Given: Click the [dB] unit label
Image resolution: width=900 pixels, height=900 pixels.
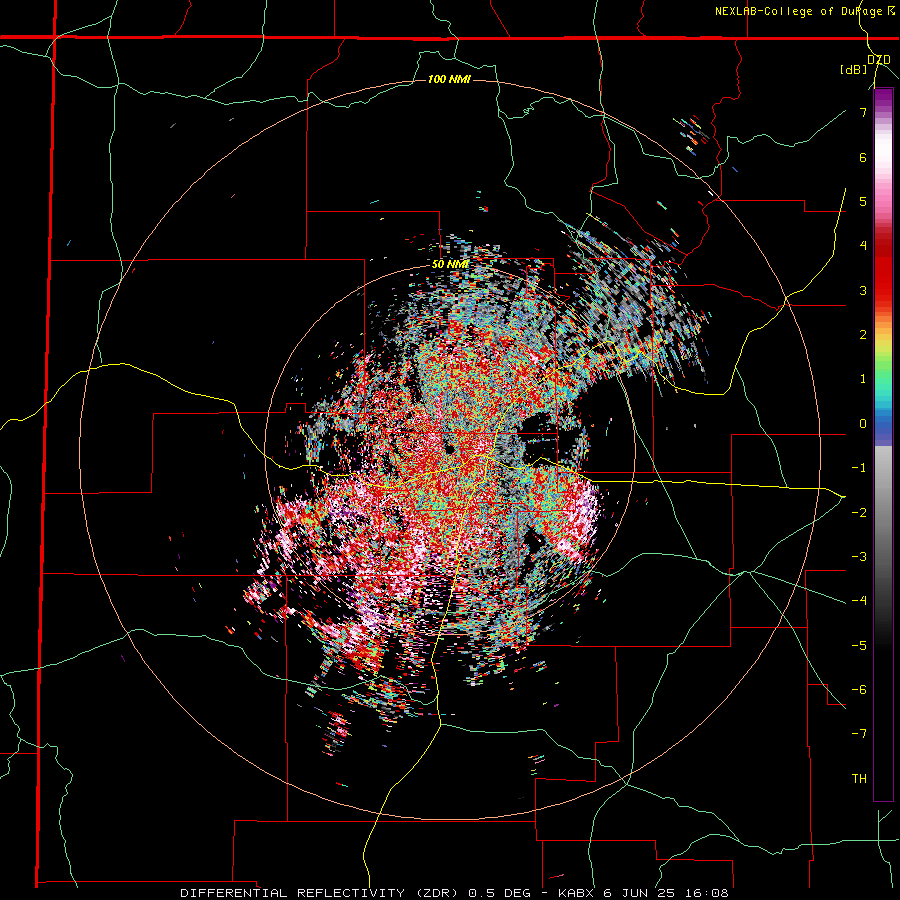Looking at the screenshot, I should [x=854, y=69].
